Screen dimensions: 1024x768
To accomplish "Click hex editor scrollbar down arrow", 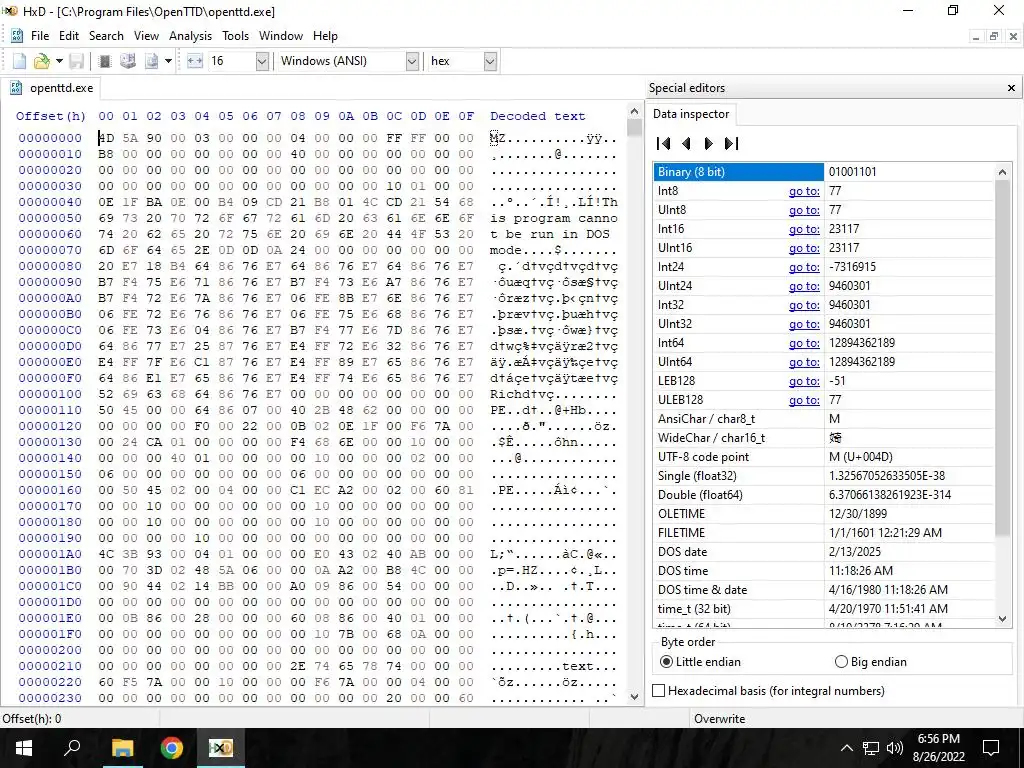I will [x=633, y=697].
